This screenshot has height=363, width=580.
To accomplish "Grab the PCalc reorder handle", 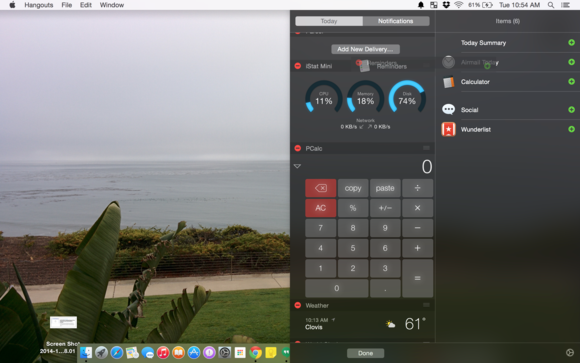I will click(426, 148).
